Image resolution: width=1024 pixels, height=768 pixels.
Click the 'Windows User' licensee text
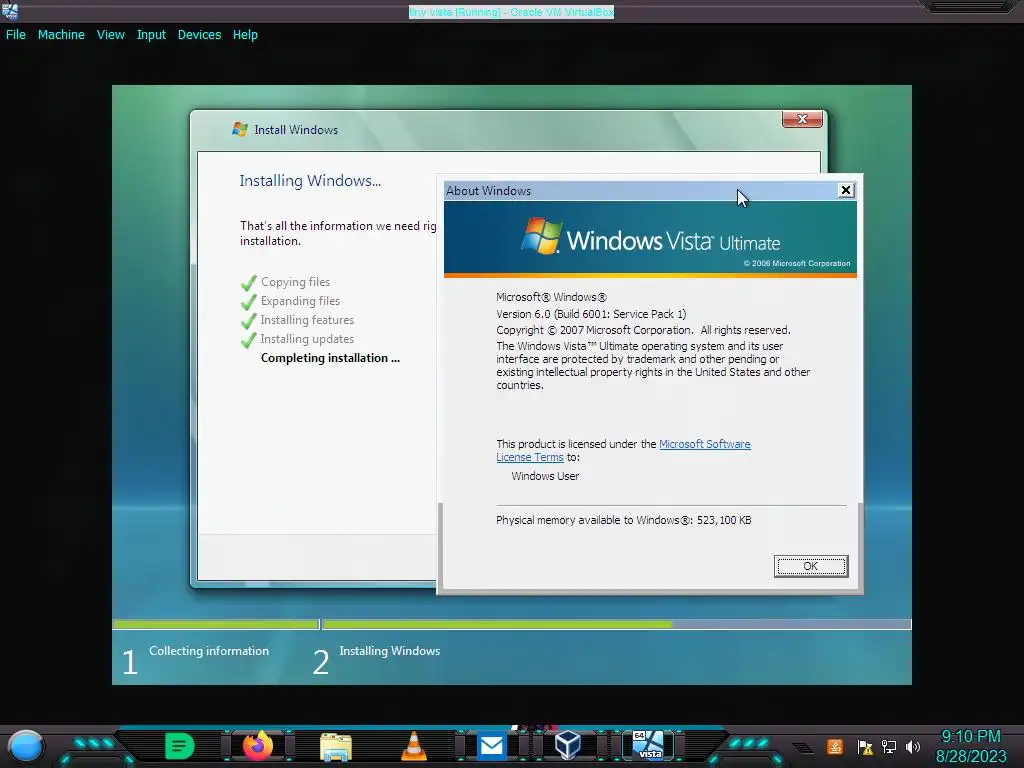(545, 476)
